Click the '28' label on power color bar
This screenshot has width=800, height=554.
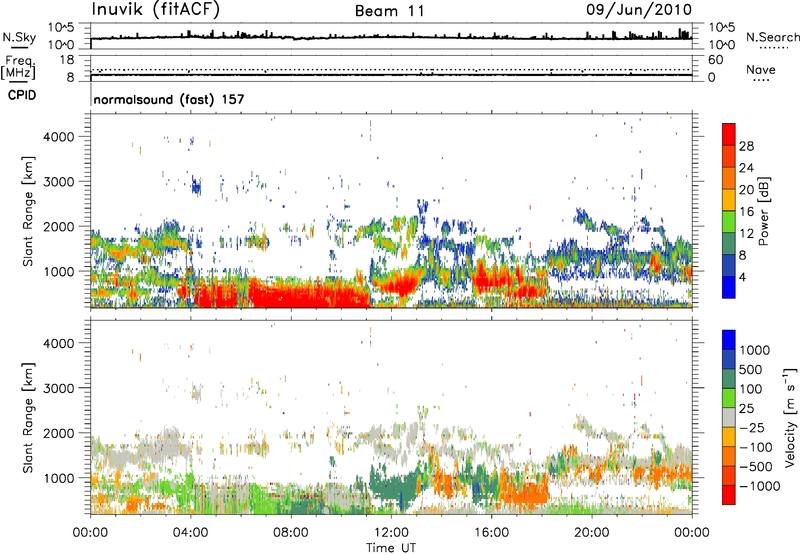(x=746, y=146)
